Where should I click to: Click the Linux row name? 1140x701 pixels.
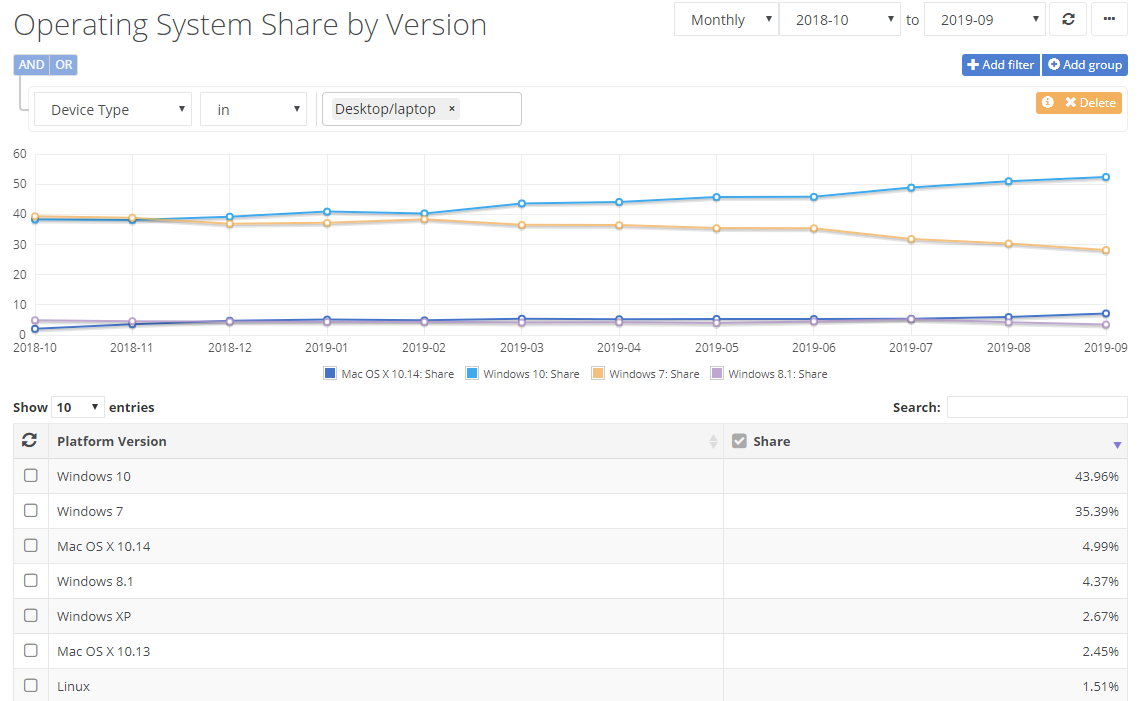(x=73, y=686)
